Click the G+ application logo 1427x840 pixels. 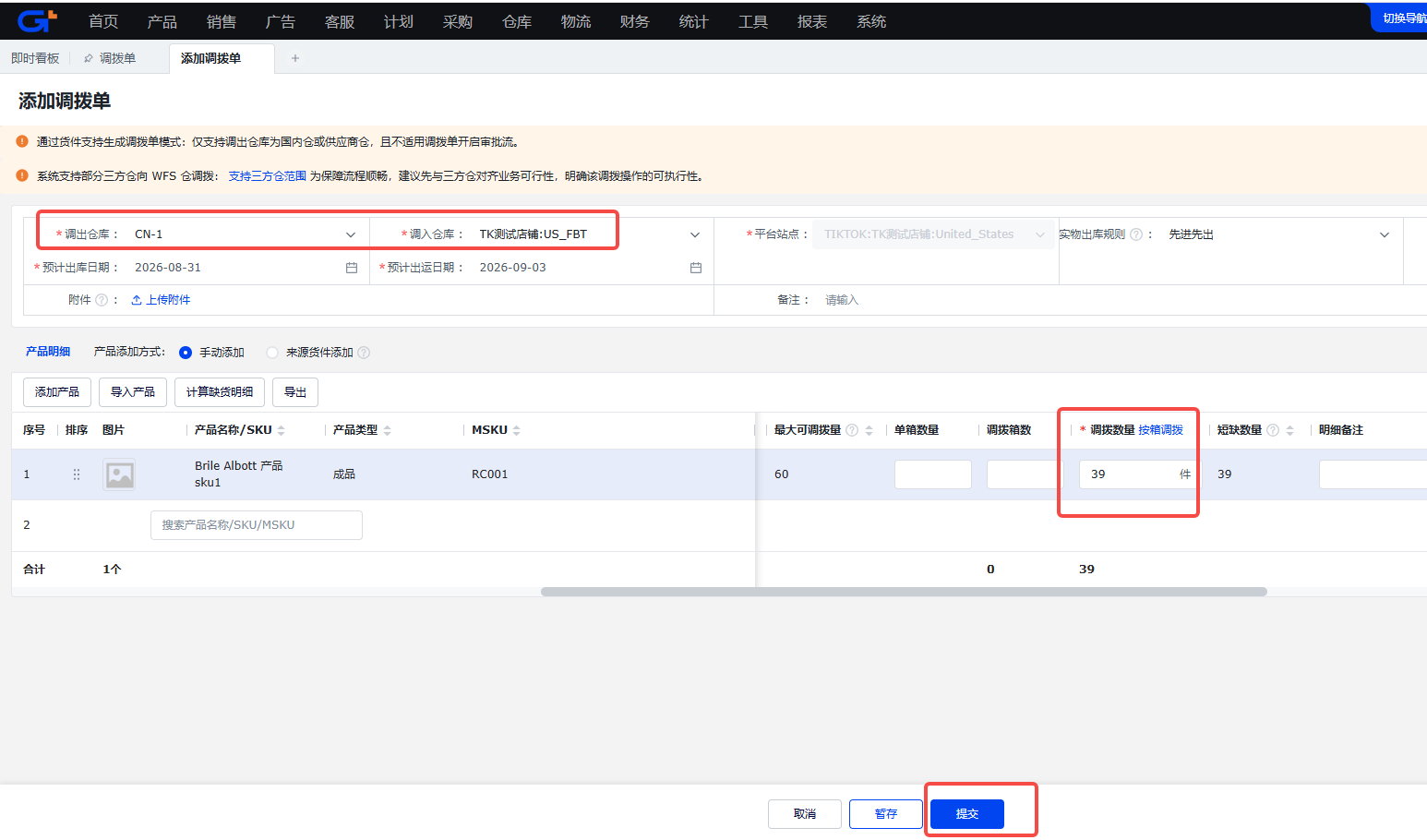point(37,20)
